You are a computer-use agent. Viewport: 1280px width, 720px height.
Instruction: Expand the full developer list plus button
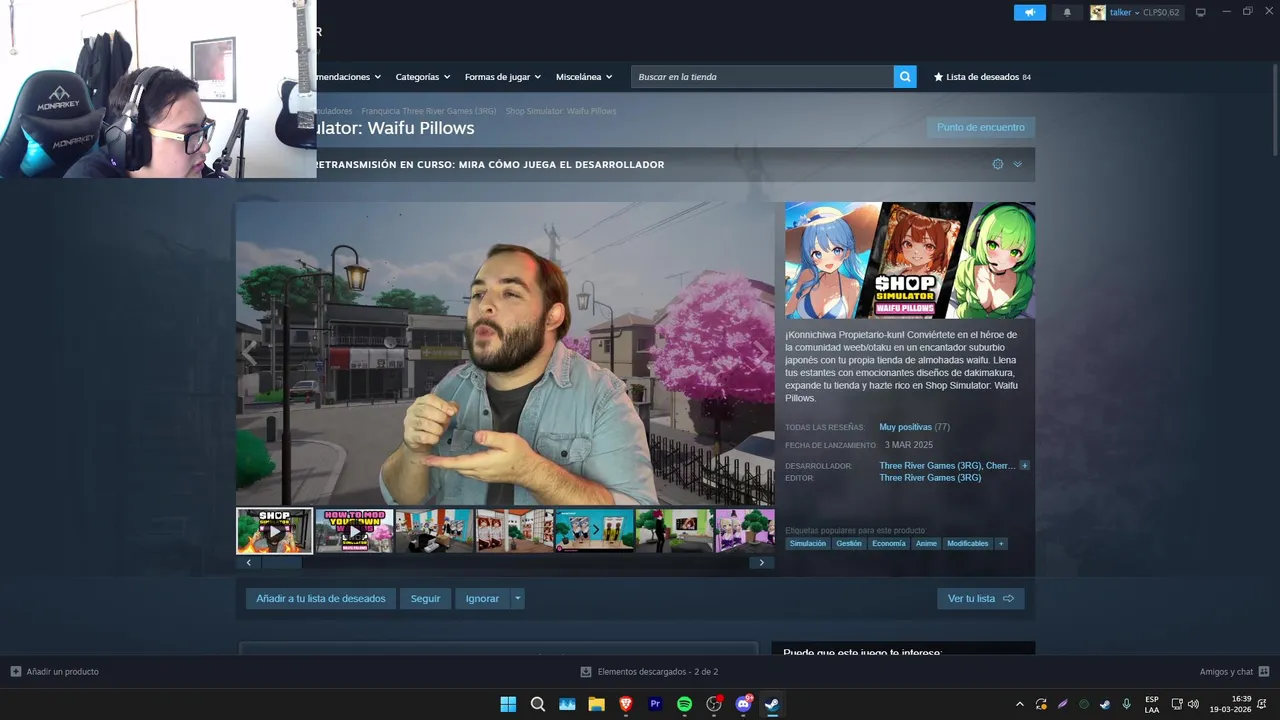[1024, 466]
